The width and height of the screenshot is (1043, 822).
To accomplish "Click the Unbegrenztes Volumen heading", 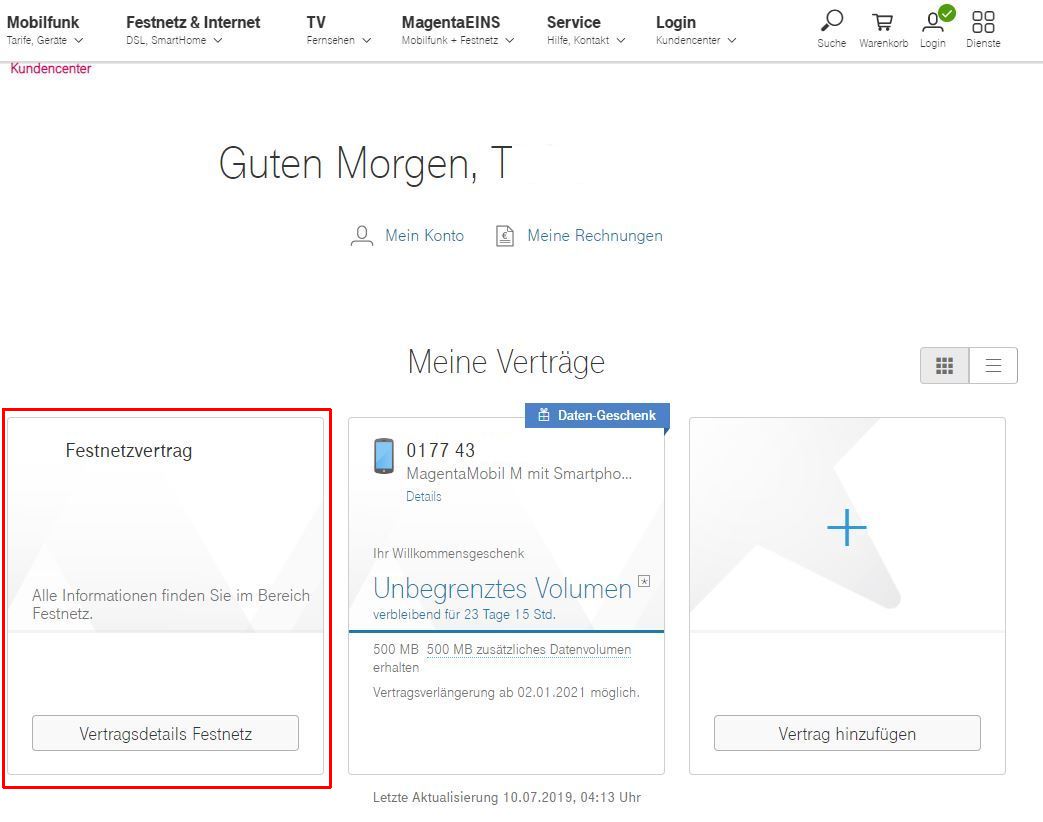I will click(x=502, y=589).
